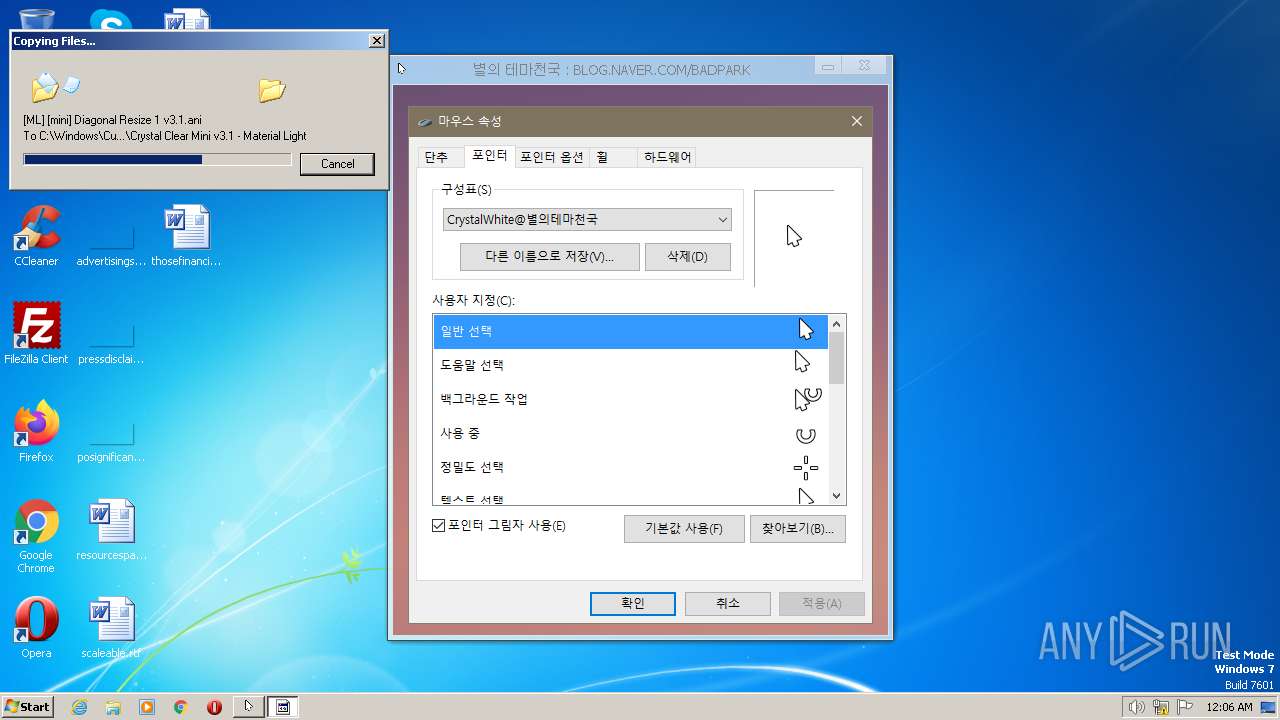Screen dimensions: 1280x720
Task: Open the volume tray icon
Action: pos(1136,707)
